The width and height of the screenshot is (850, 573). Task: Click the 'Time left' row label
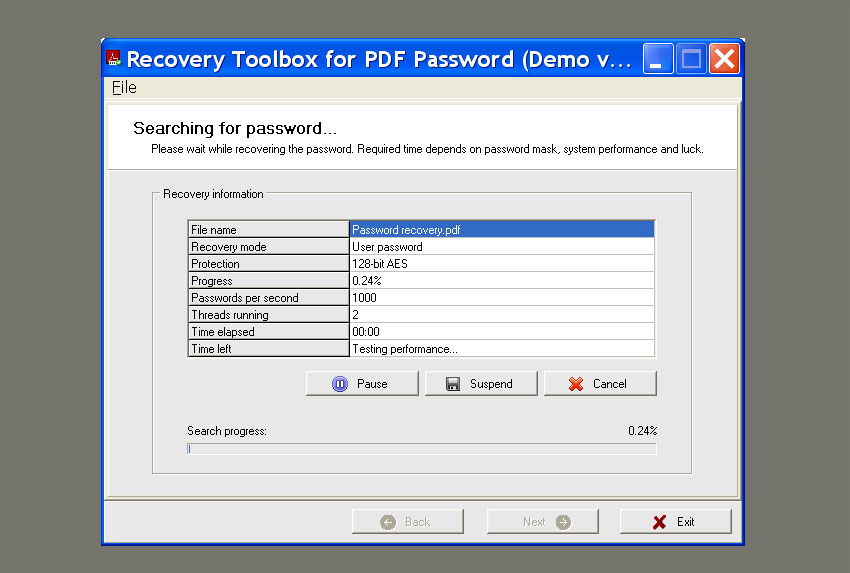(268, 349)
